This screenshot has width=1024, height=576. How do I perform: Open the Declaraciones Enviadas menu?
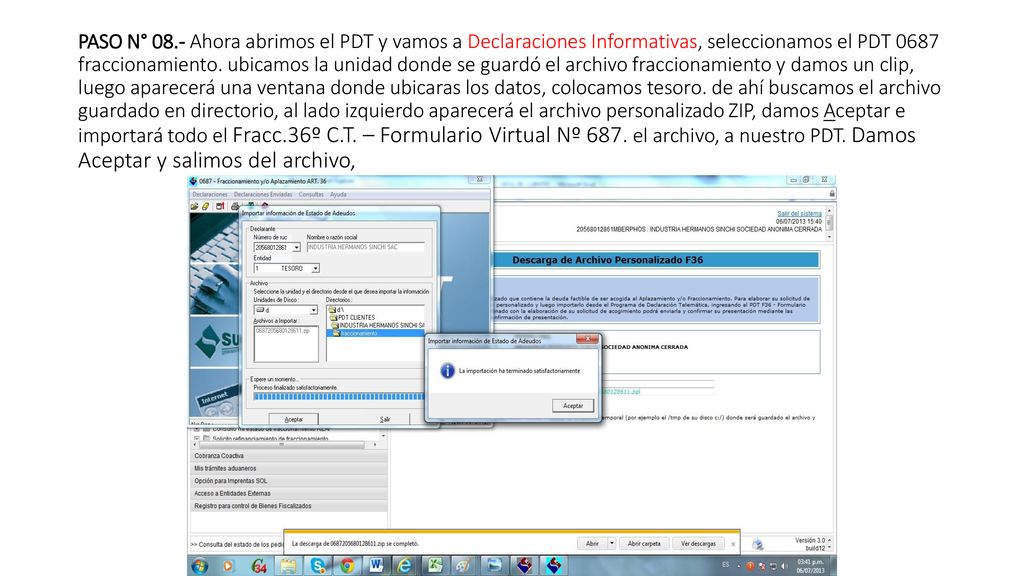(263, 195)
